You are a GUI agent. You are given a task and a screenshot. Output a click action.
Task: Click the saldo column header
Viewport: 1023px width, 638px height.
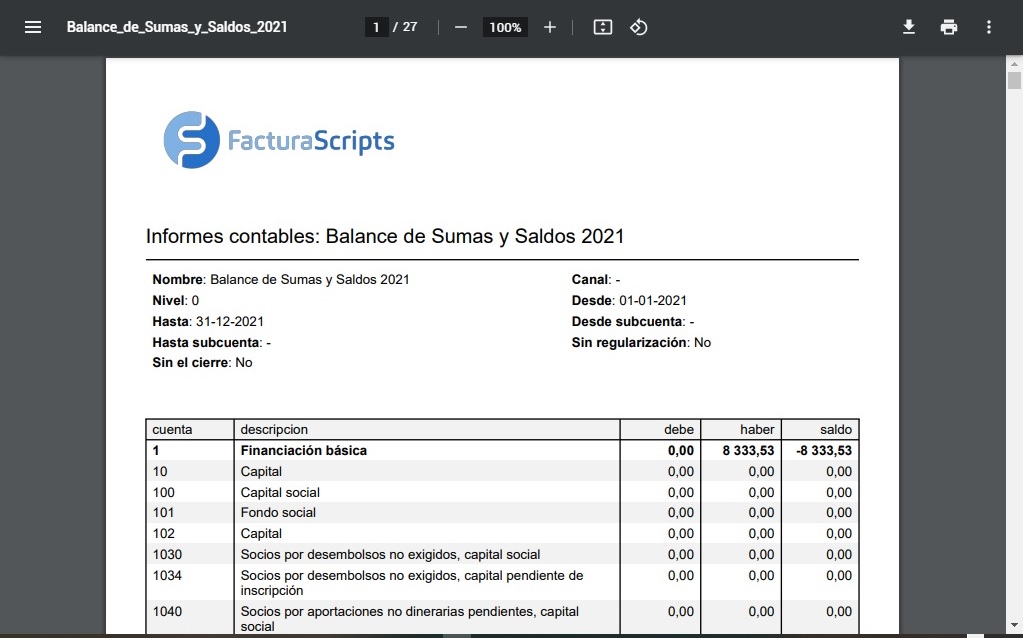pos(835,429)
